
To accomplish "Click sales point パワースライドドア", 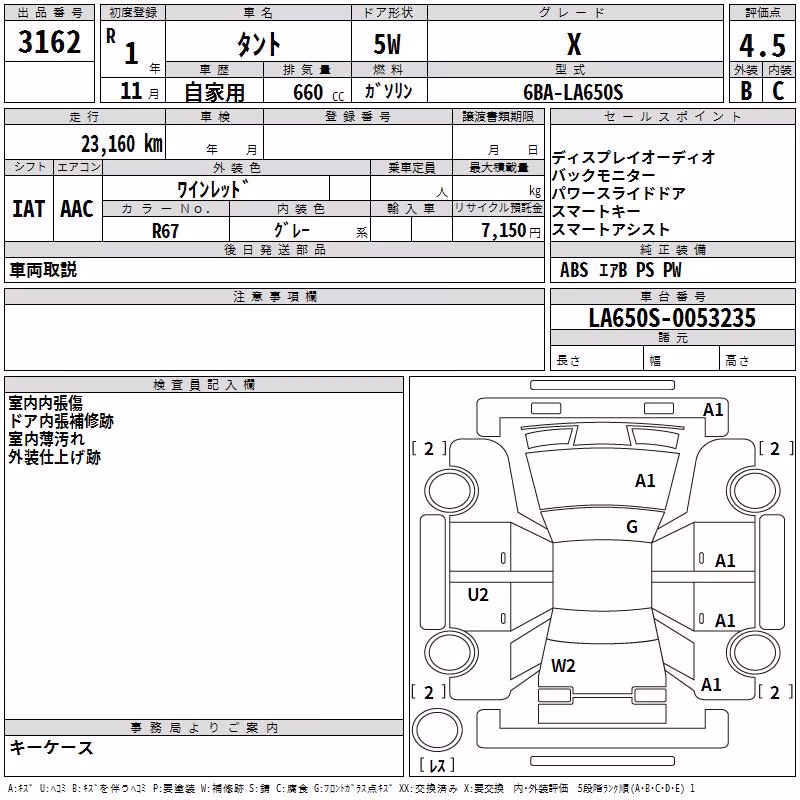I will 619,193.
